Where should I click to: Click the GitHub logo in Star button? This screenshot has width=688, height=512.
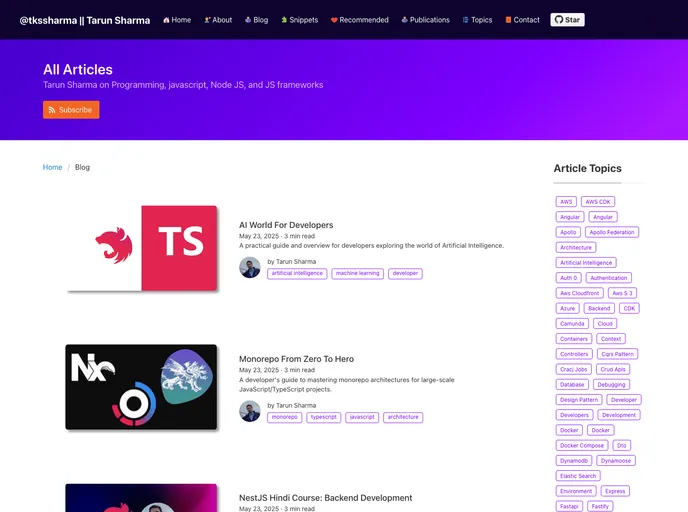(x=559, y=20)
